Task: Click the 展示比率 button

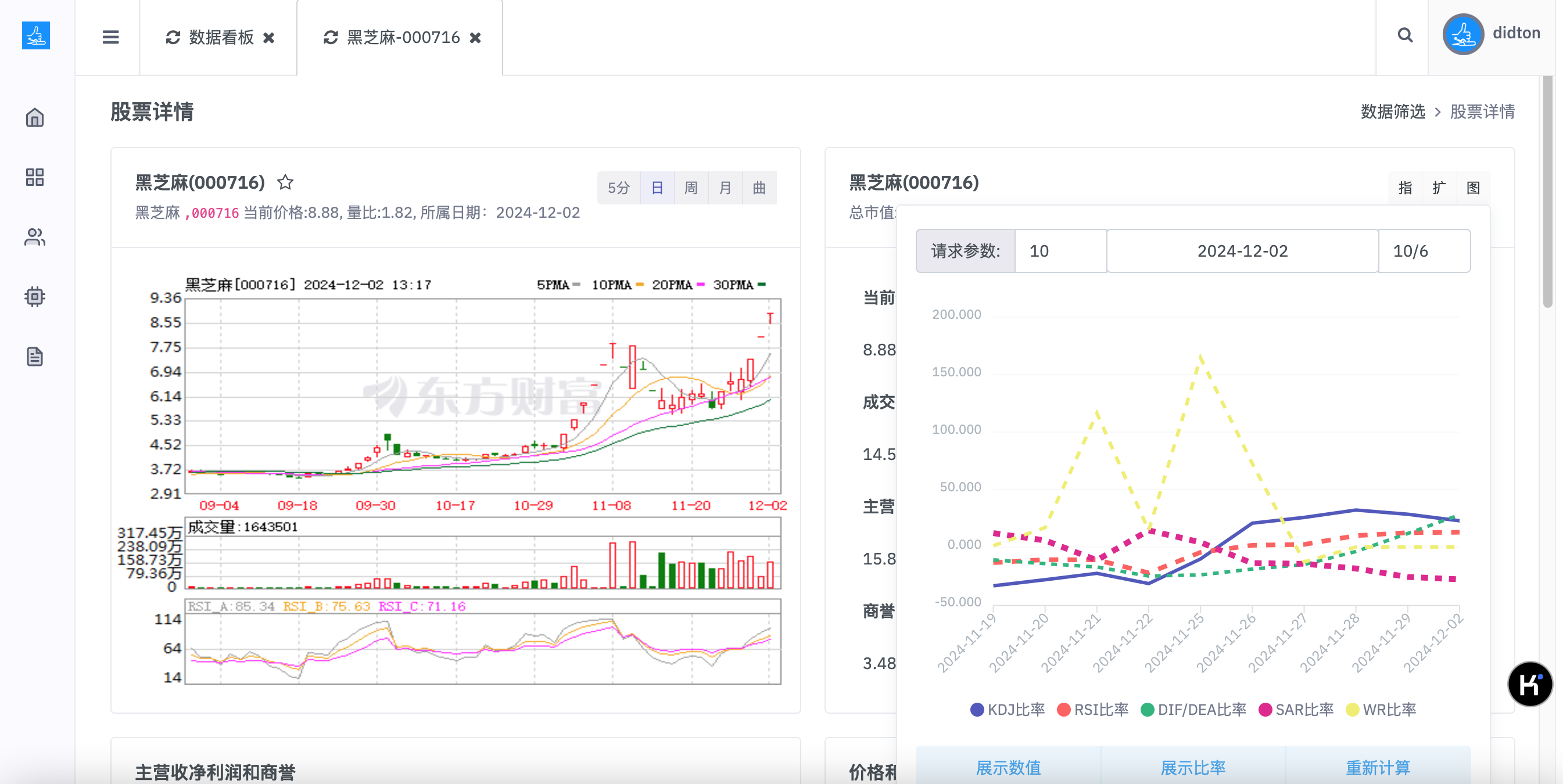Action: 1193,767
